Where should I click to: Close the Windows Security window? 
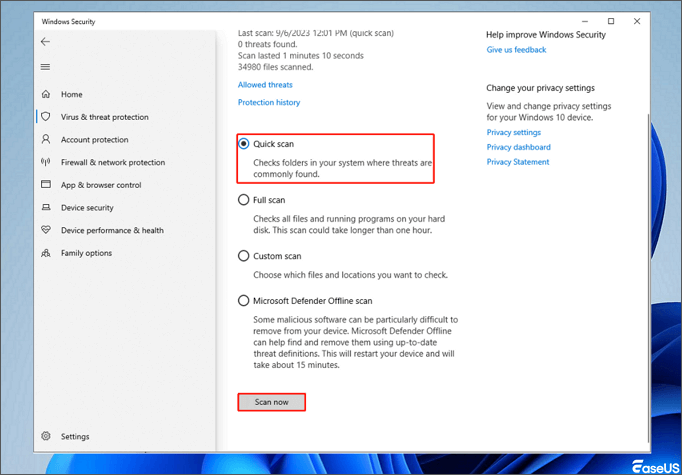coord(637,21)
